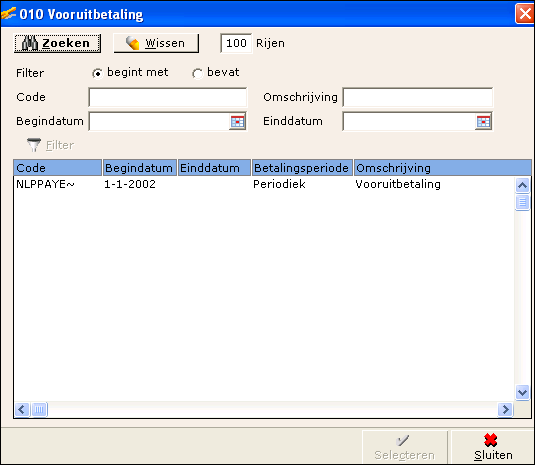Open the Einddatum calendar picker icon

483,121
